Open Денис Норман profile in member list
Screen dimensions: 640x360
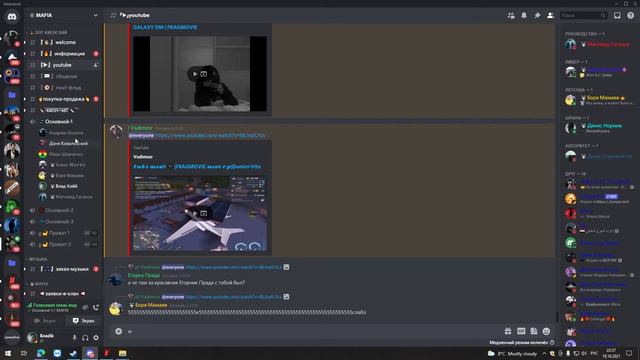[x=599, y=128]
